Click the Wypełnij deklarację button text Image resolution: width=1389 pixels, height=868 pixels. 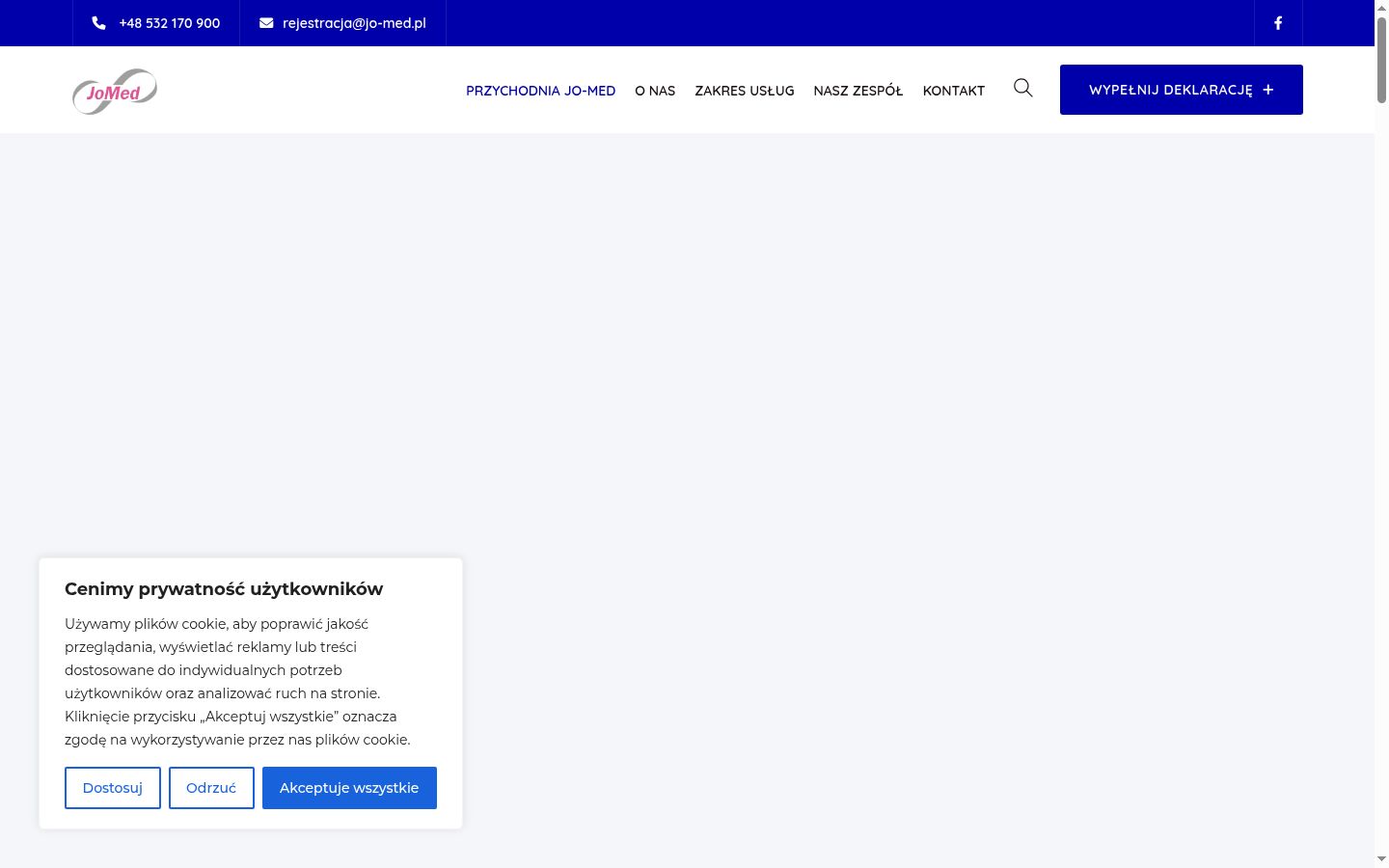click(1170, 90)
